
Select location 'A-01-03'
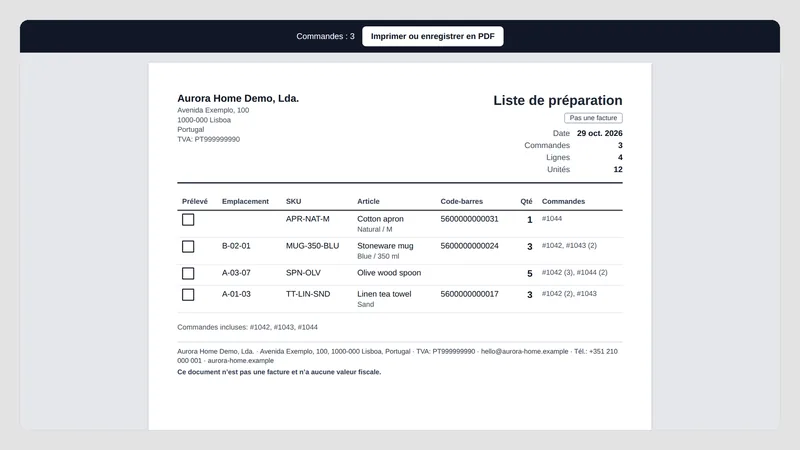pyautogui.click(x=236, y=294)
